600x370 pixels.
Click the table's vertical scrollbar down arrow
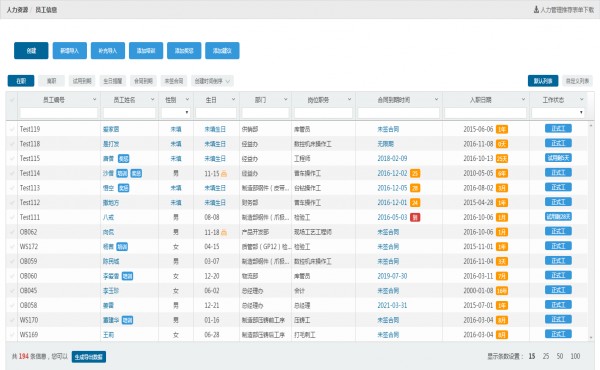[x=591, y=337]
